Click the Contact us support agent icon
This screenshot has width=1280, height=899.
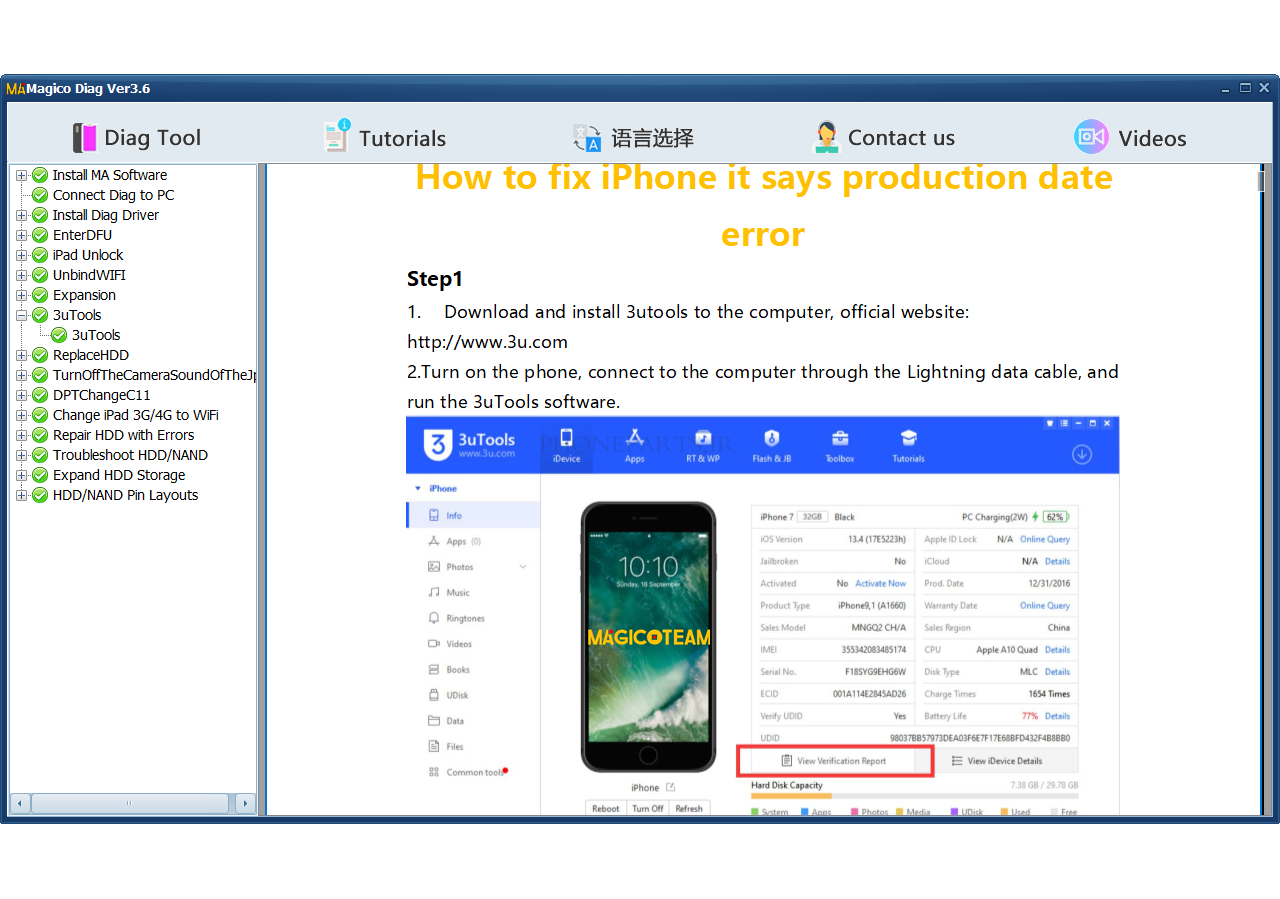pos(826,137)
